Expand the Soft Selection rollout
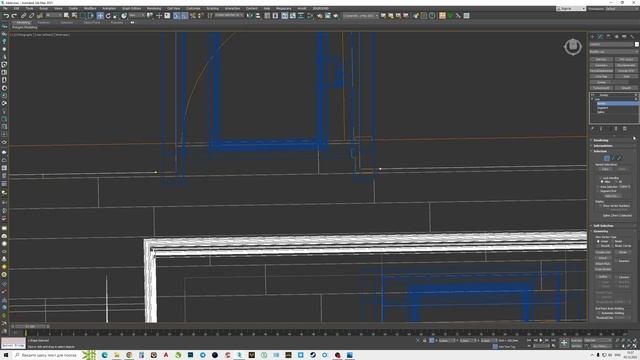Image resolution: width=640 pixels, height=360 pixels. click(604, 225)
